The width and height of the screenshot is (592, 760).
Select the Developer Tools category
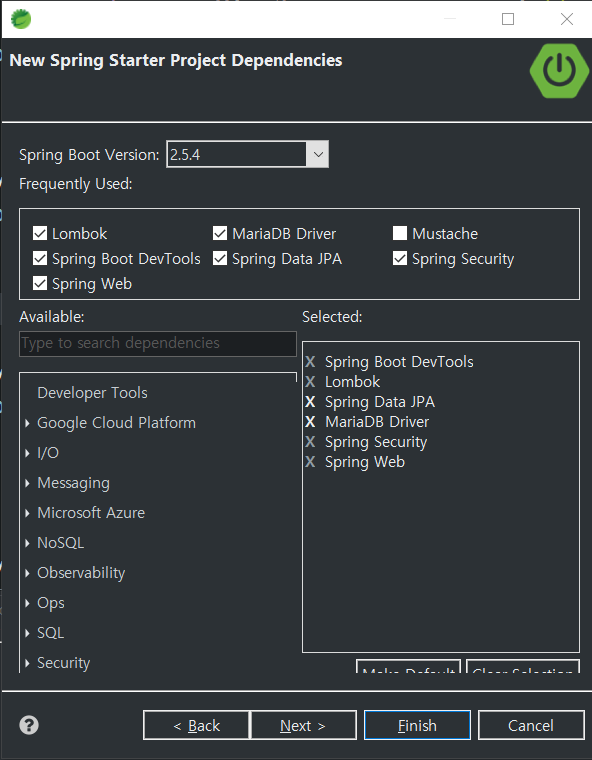[x=92, y=393]
